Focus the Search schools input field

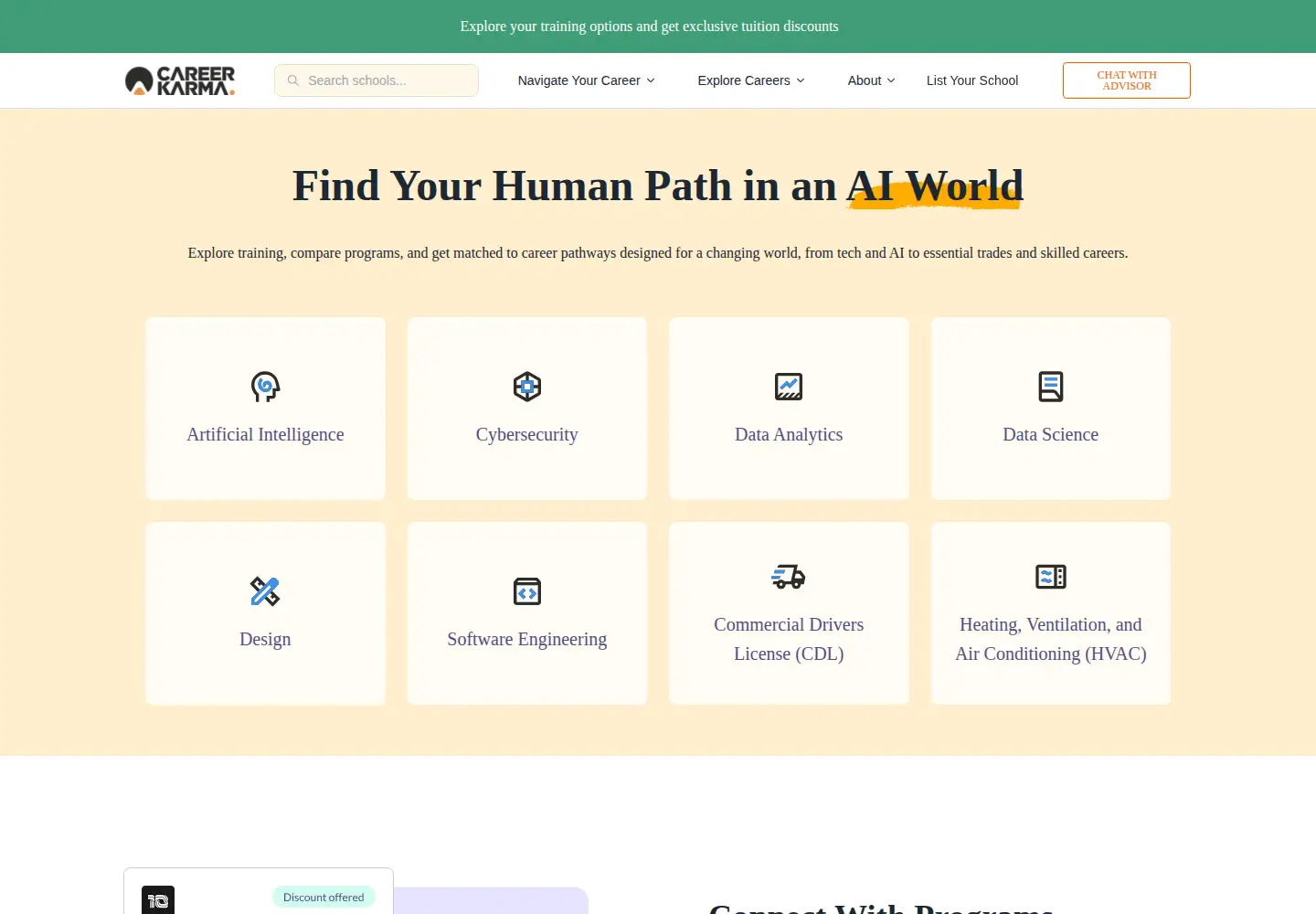pos(377,80)
